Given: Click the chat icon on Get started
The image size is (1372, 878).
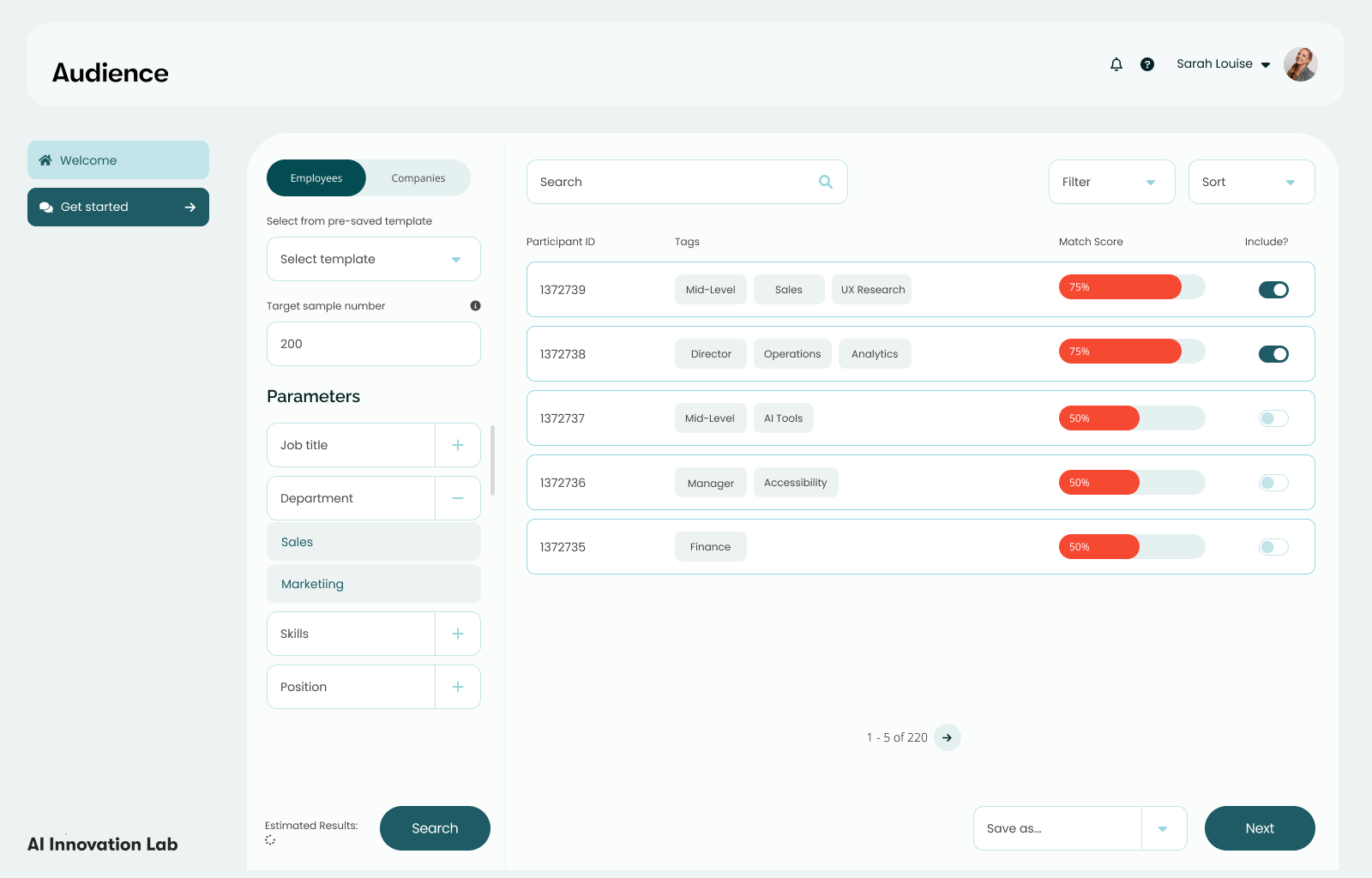Looking at the screenshot, I should pyautogui.click(x=47, y=207).
